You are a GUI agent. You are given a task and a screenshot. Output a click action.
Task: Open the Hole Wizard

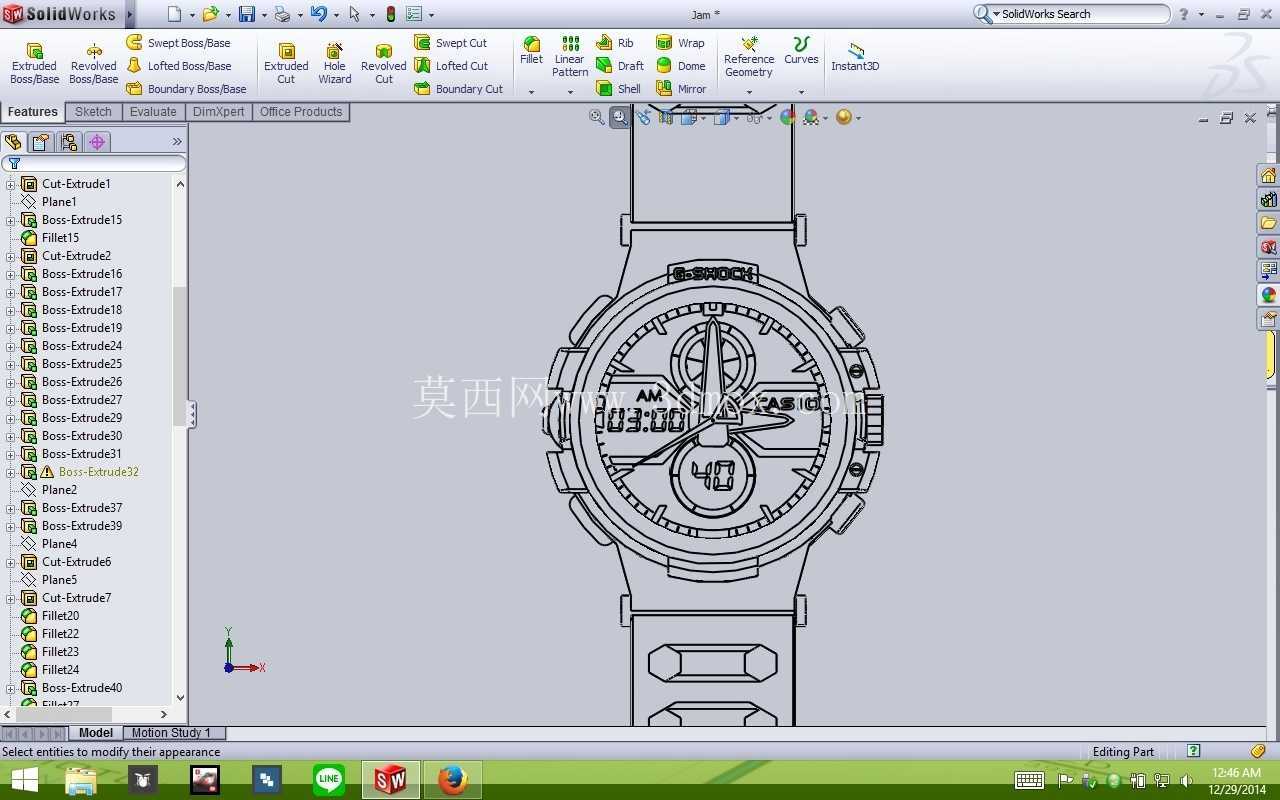335,64
